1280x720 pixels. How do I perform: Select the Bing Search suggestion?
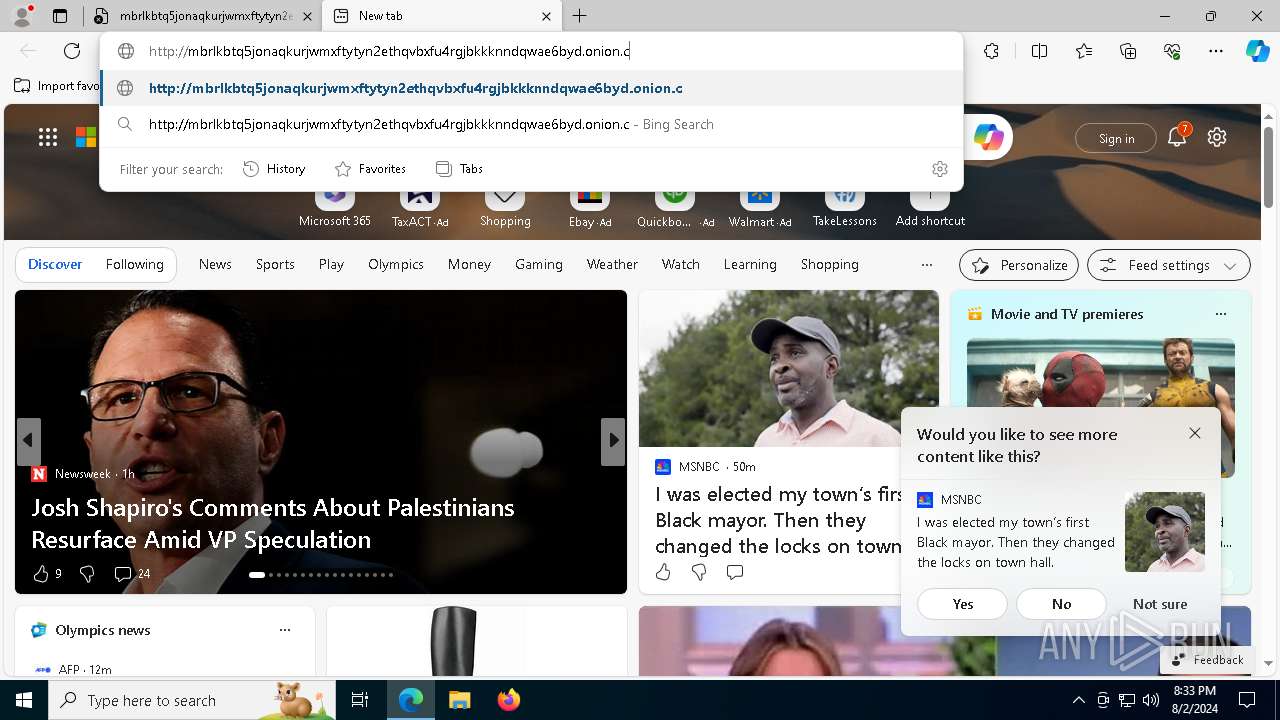[531, 124]
